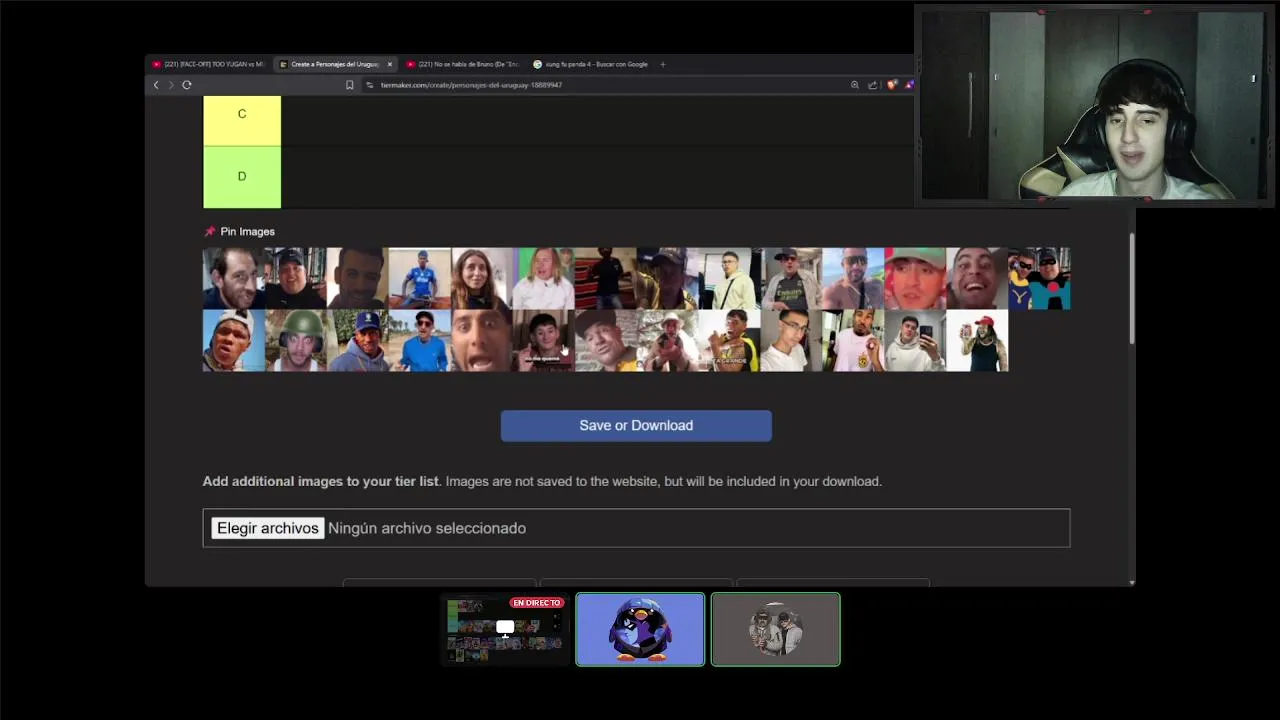Click the bookmark icon beside the address bar
The image size is (1280, 720).
[350, 85]
